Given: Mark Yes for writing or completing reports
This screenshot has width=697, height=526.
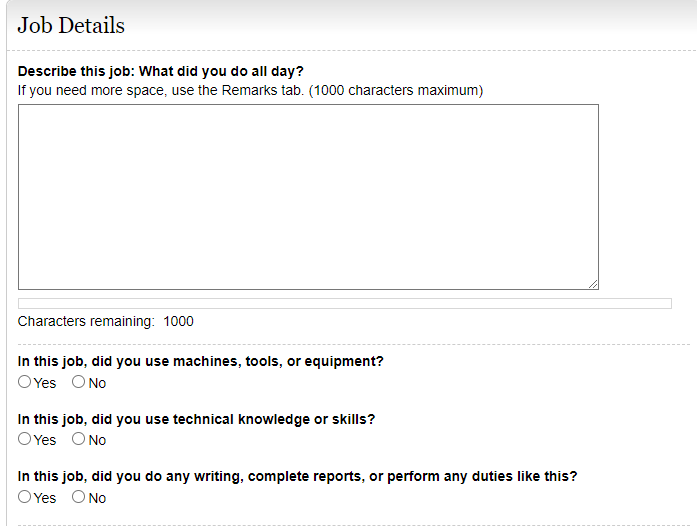Looking at the screenshot, I should (x=25, y=497).
